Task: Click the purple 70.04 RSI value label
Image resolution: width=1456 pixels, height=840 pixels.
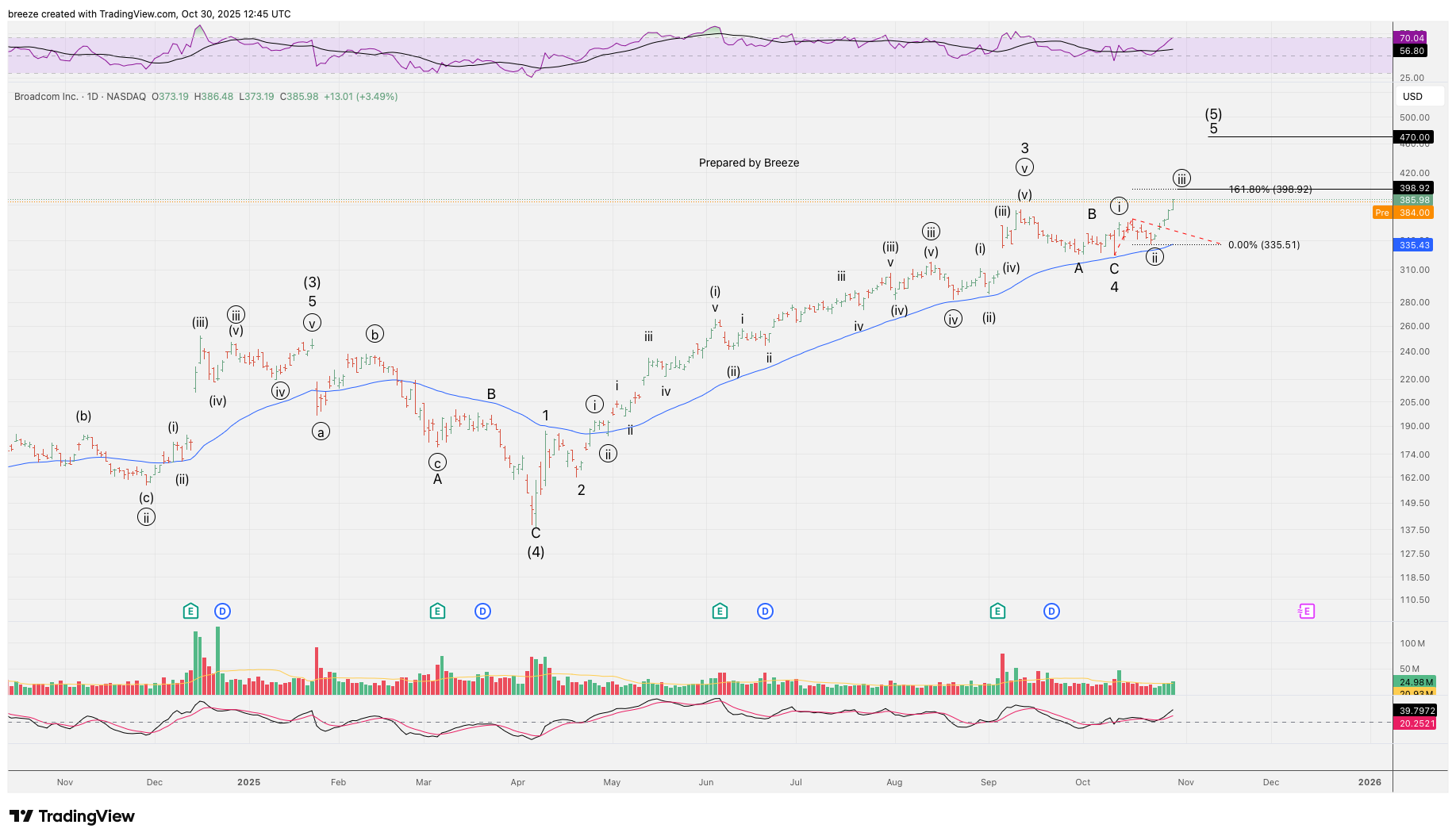Action: (1412, 38)
